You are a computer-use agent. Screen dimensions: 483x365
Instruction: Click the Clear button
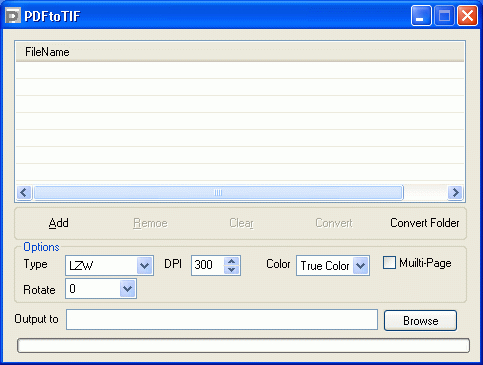(241, 223)
